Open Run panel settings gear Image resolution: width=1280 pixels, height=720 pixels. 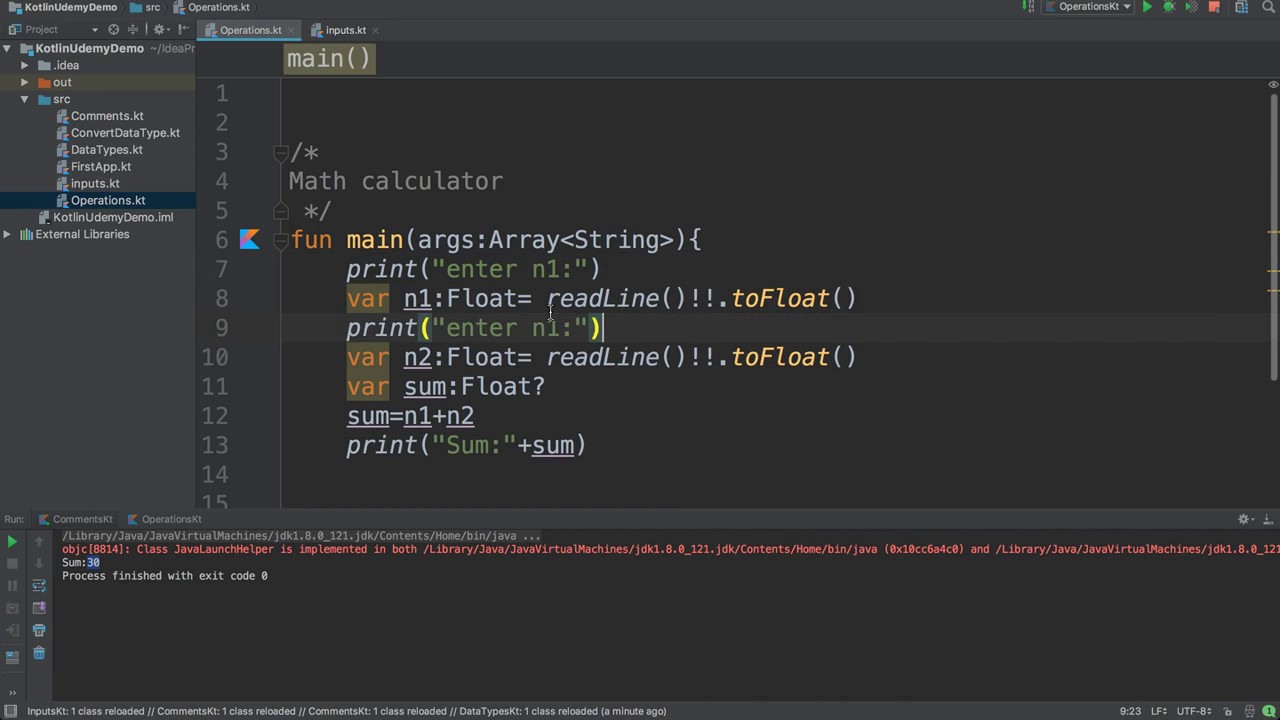coord(1246,519)
